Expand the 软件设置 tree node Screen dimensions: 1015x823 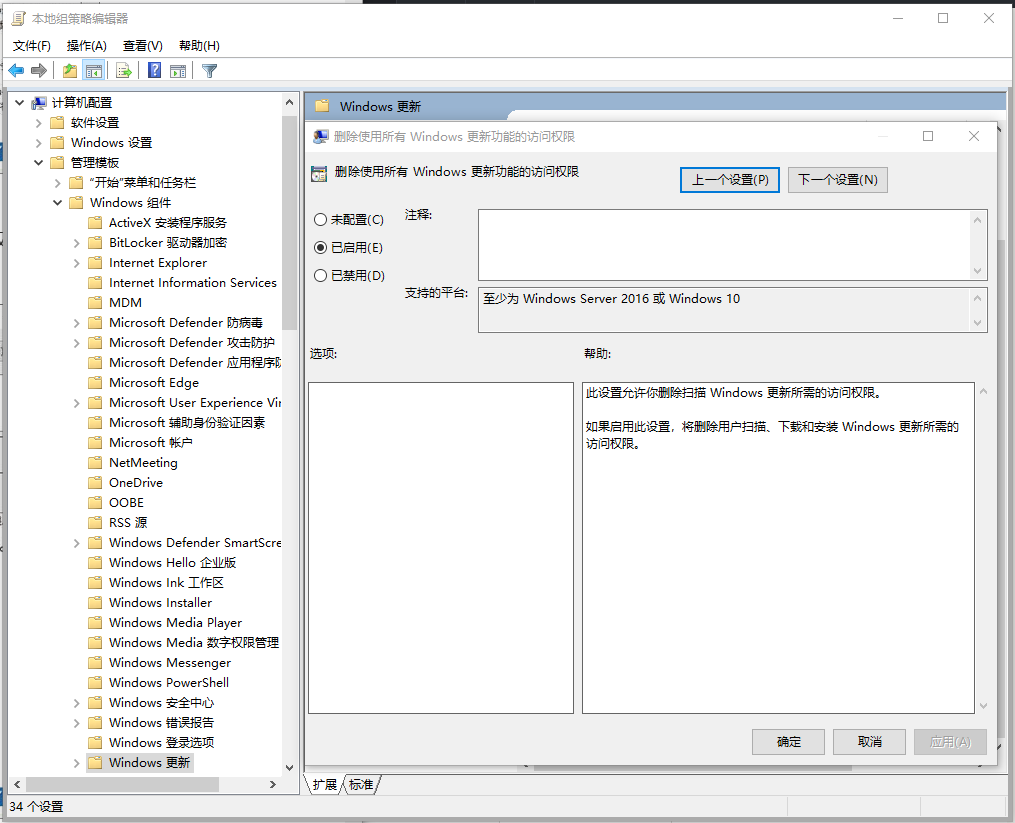point(38,123)
